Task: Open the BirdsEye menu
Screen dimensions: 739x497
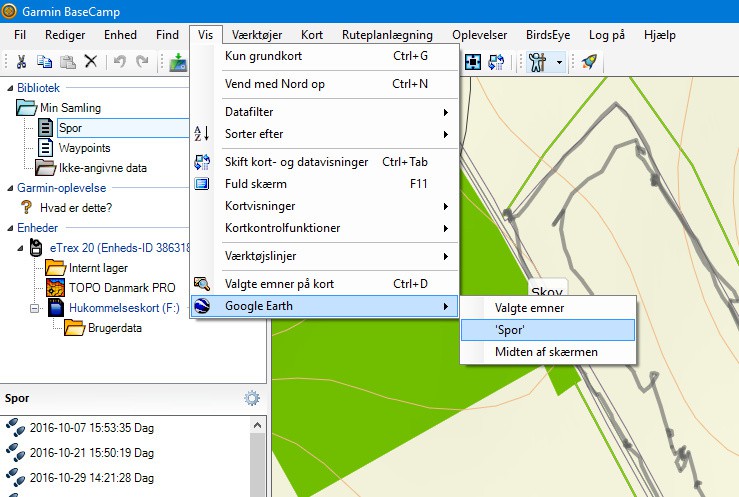Action: [548, 35]
